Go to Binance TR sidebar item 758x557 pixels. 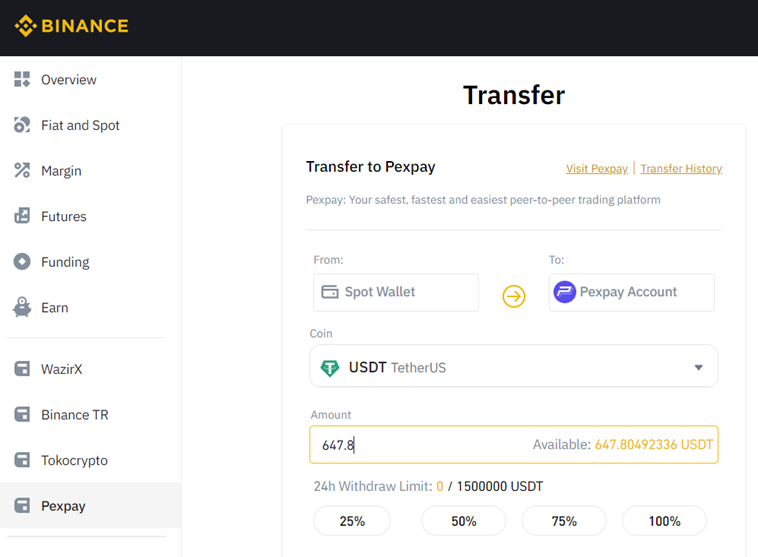[74, 415]
